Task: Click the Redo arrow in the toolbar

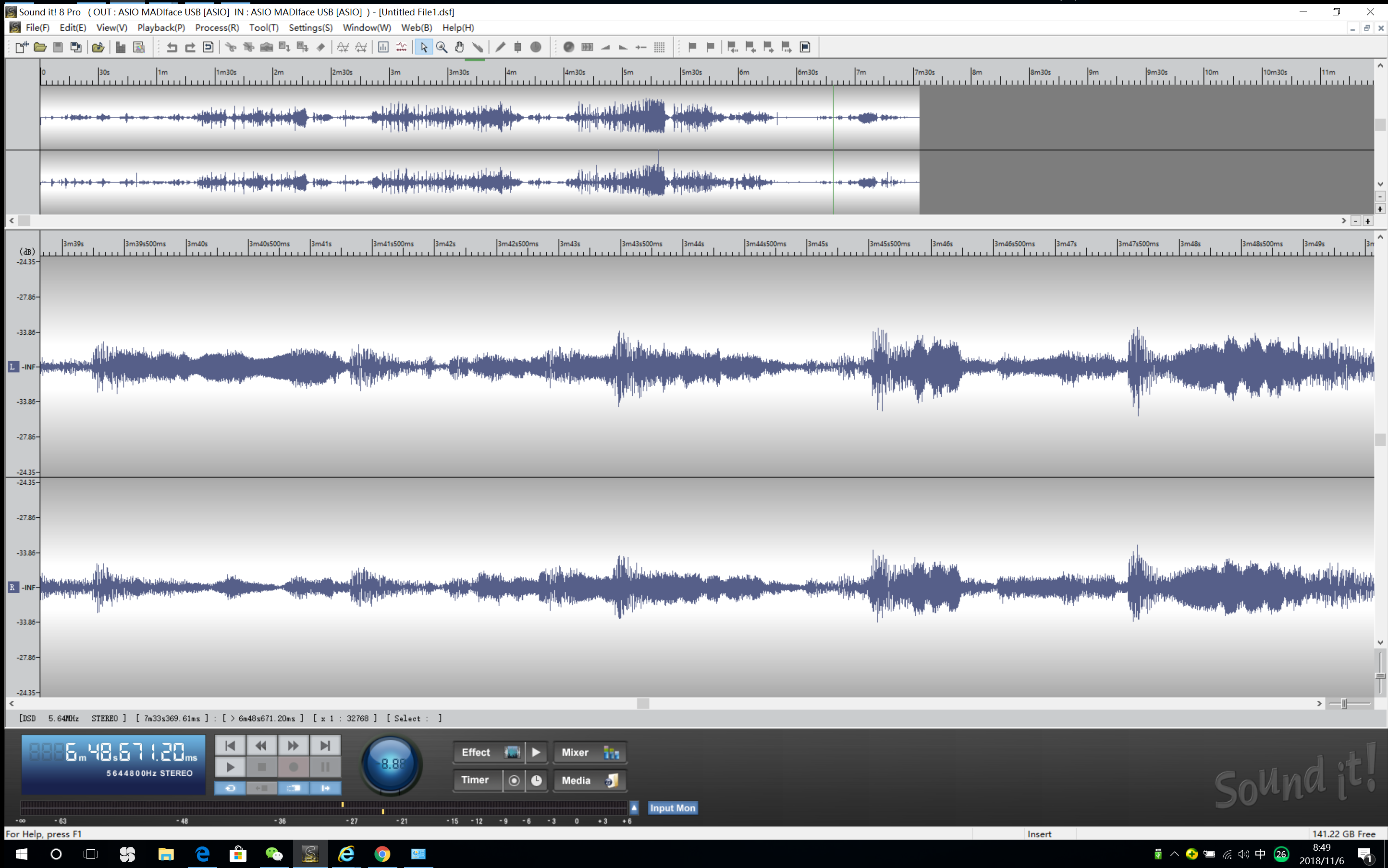Action: [x=190, y=47]
